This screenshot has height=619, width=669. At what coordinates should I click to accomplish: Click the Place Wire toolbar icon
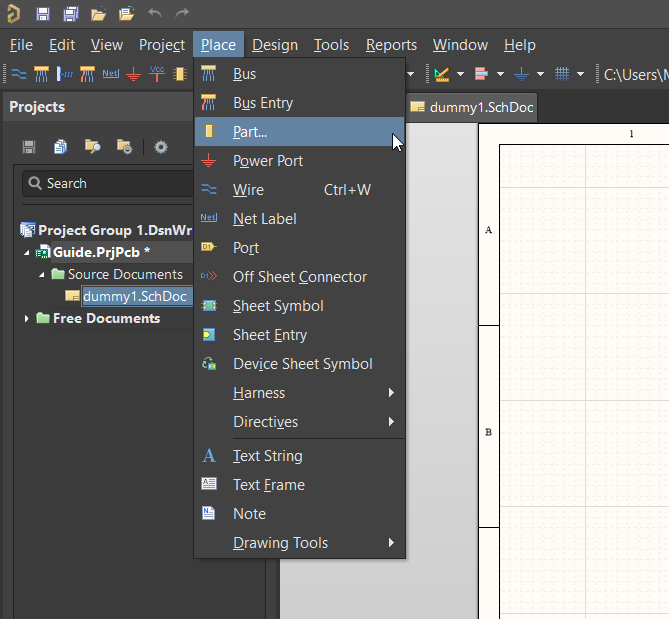[18, 74]
